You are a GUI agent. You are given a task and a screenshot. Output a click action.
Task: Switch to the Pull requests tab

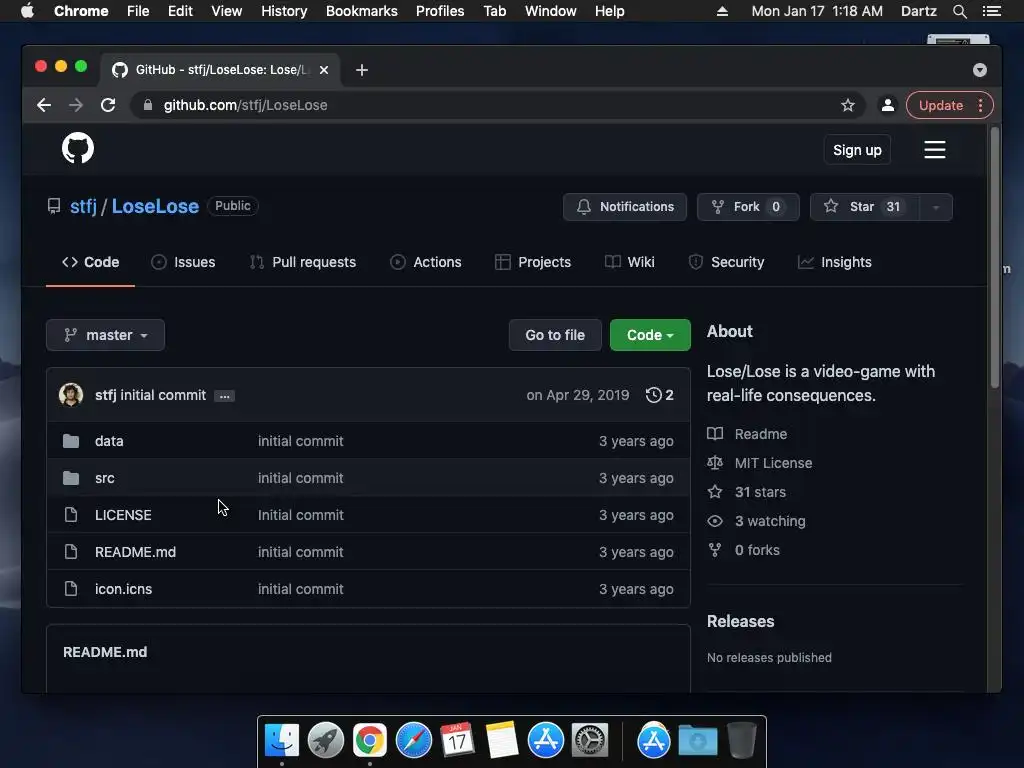[x=302, y=262]
